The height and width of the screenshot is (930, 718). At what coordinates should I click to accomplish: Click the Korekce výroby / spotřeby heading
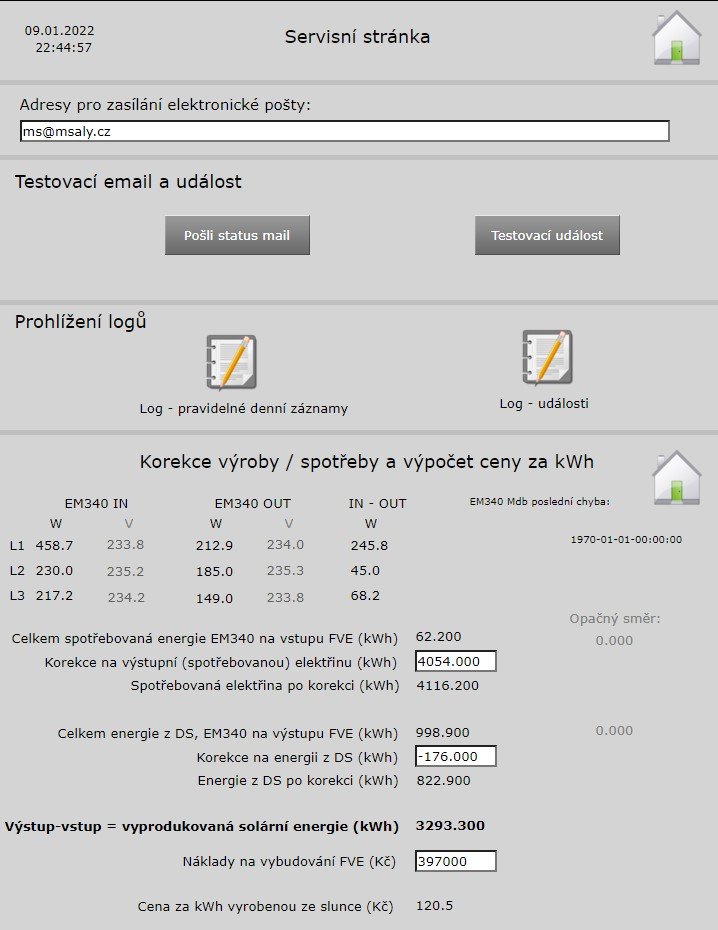point(366,462)
